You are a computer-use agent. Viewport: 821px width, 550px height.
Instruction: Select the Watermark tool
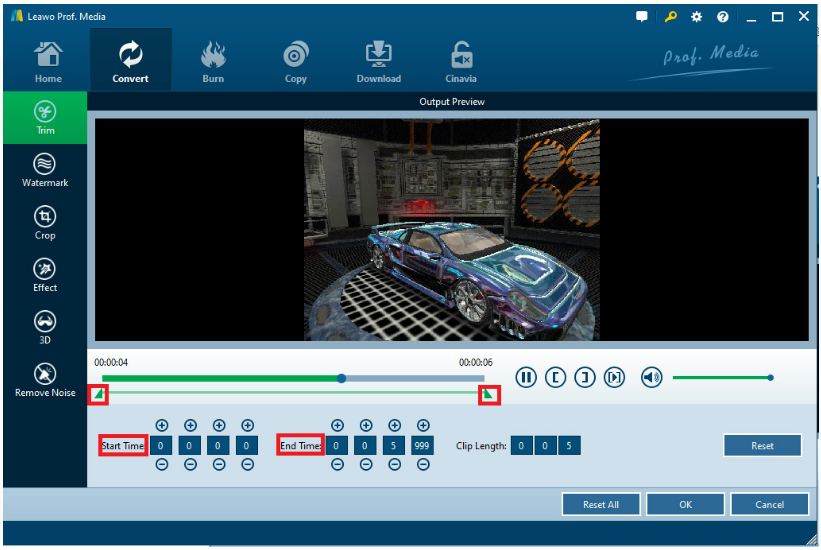(x=45, y=169)
